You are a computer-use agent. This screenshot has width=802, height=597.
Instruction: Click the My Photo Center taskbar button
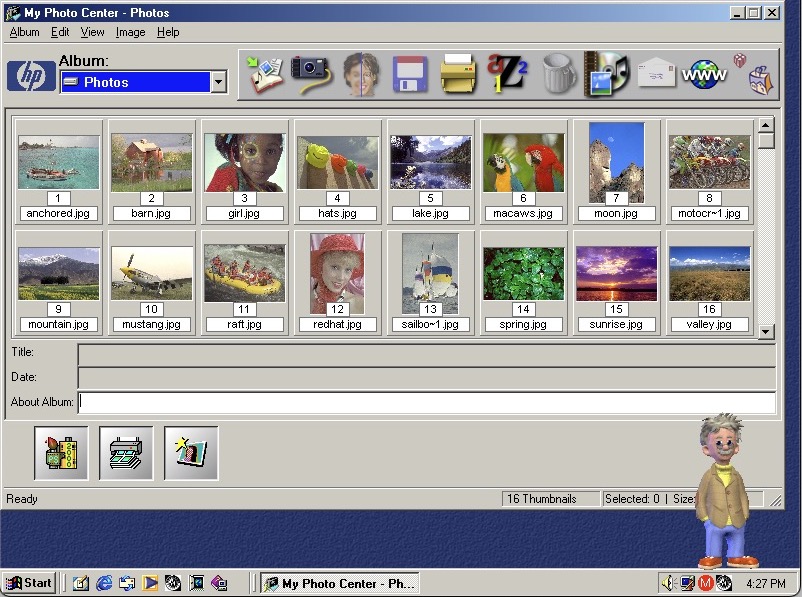pos(339,583)
